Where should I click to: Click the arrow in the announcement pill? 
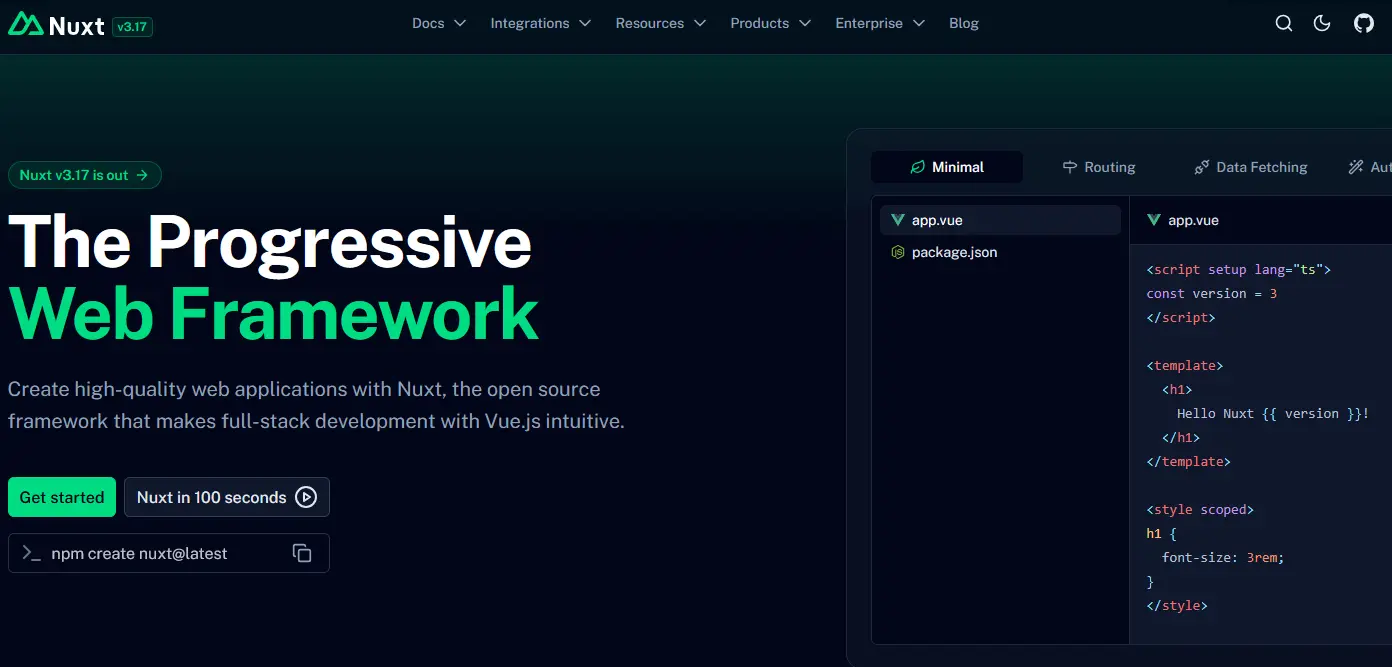(142, 175)
